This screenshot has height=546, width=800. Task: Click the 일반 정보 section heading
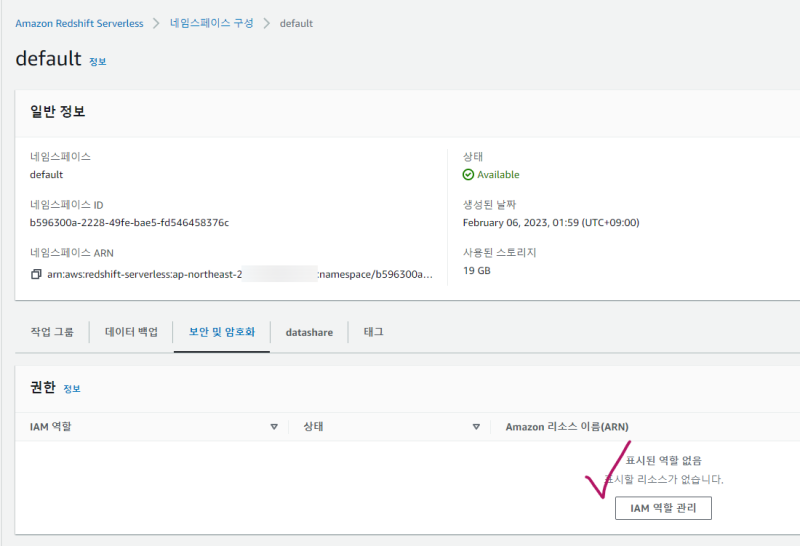[57, 112]
